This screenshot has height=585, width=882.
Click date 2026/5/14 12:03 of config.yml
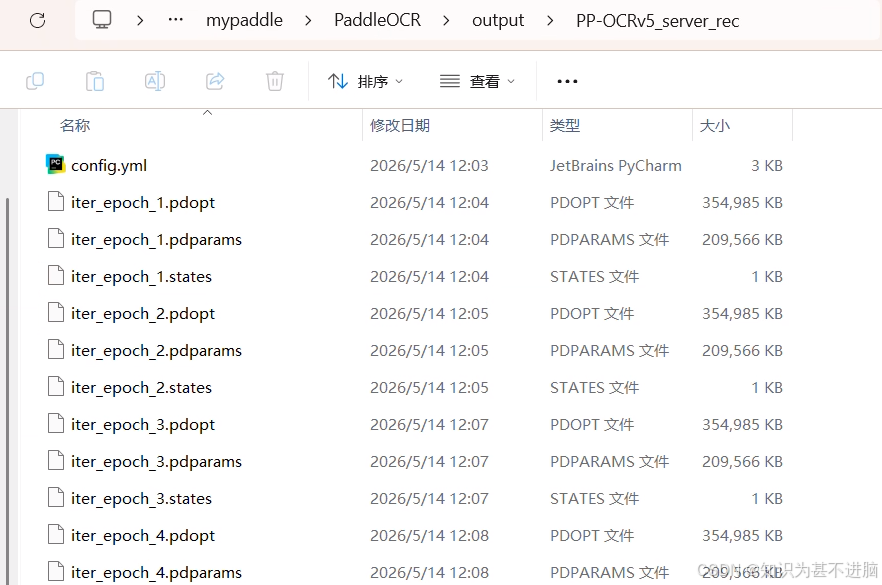pos(429,165)
